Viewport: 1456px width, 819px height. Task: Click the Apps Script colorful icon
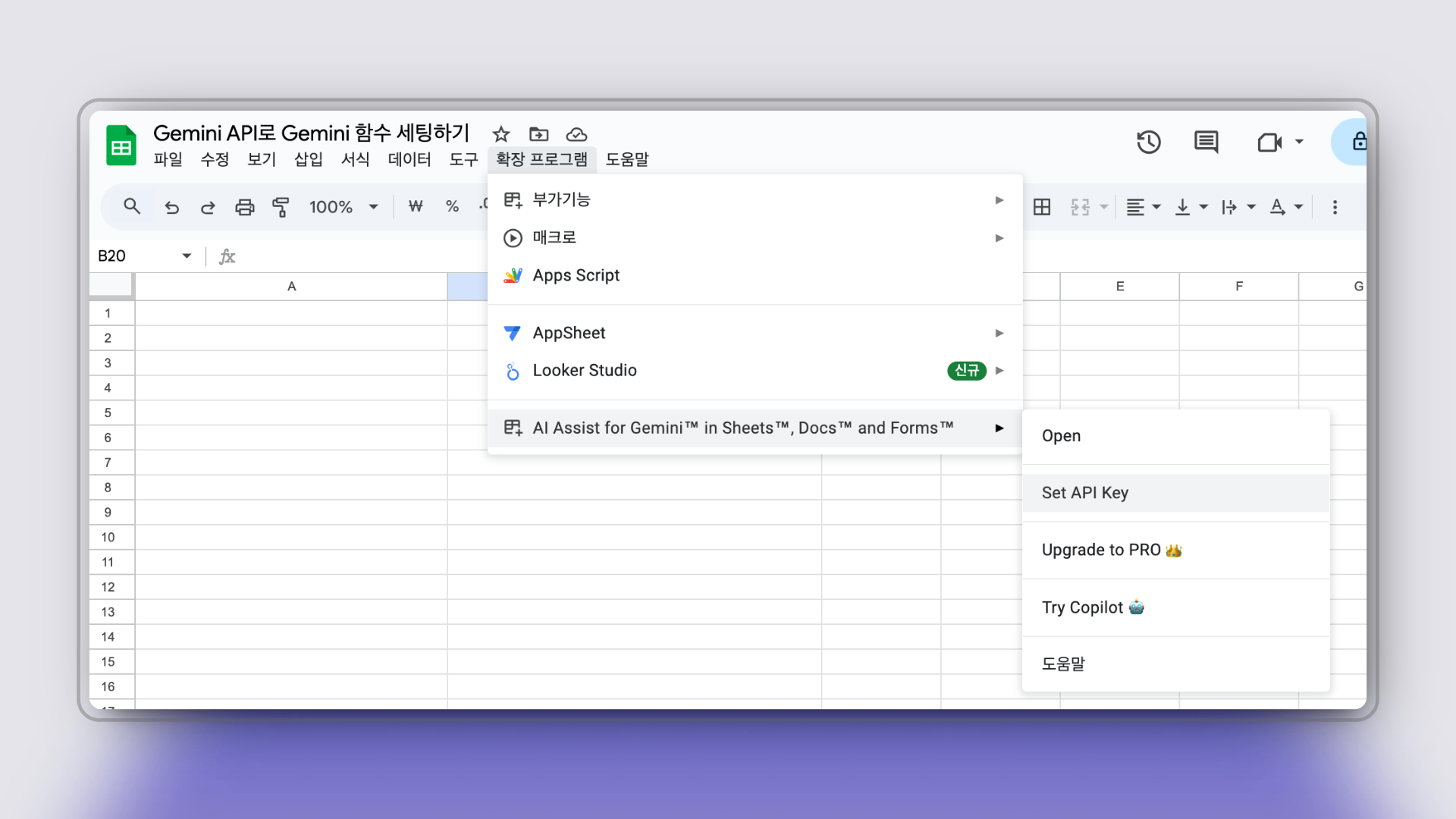(513, 275)
